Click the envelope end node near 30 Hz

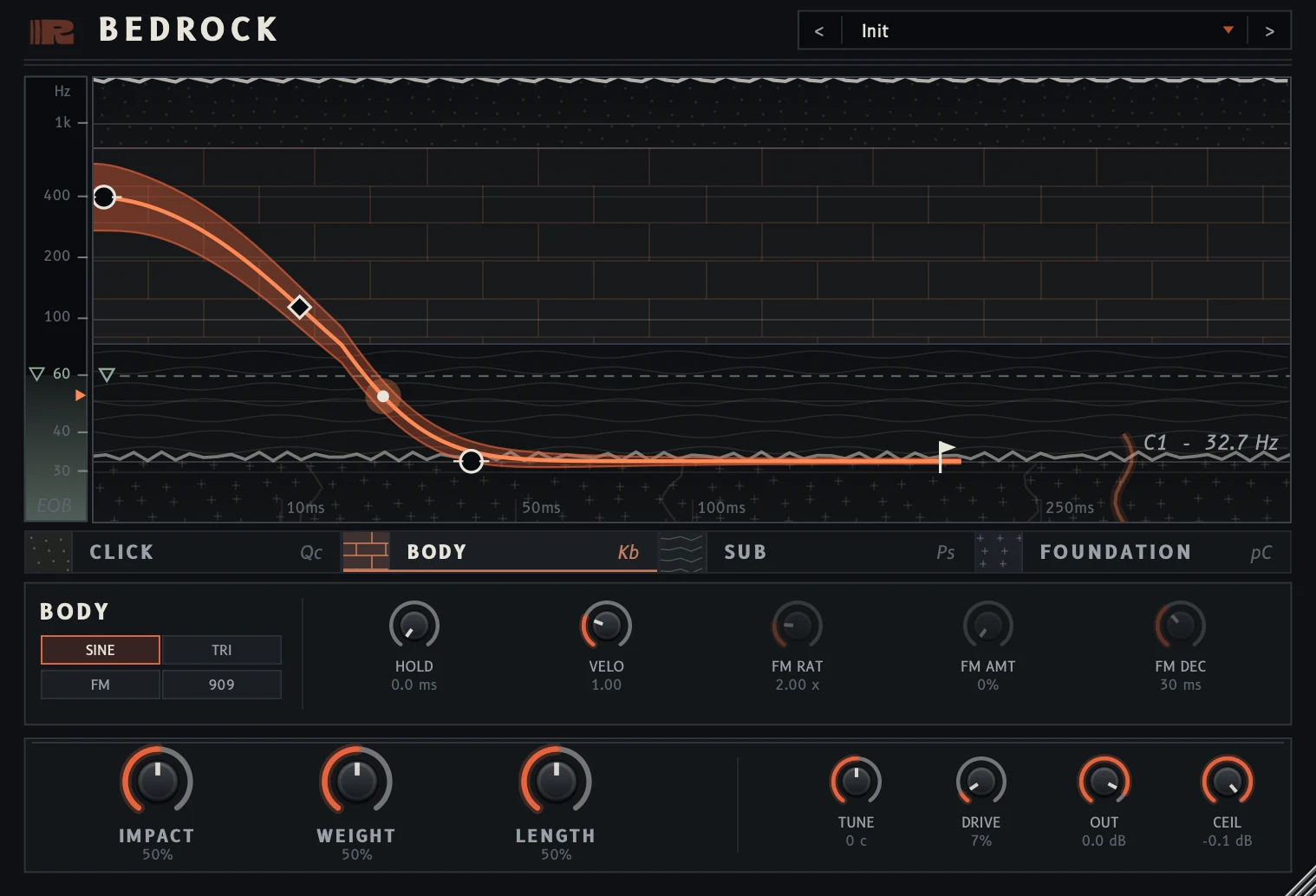(x=471, y=462)
